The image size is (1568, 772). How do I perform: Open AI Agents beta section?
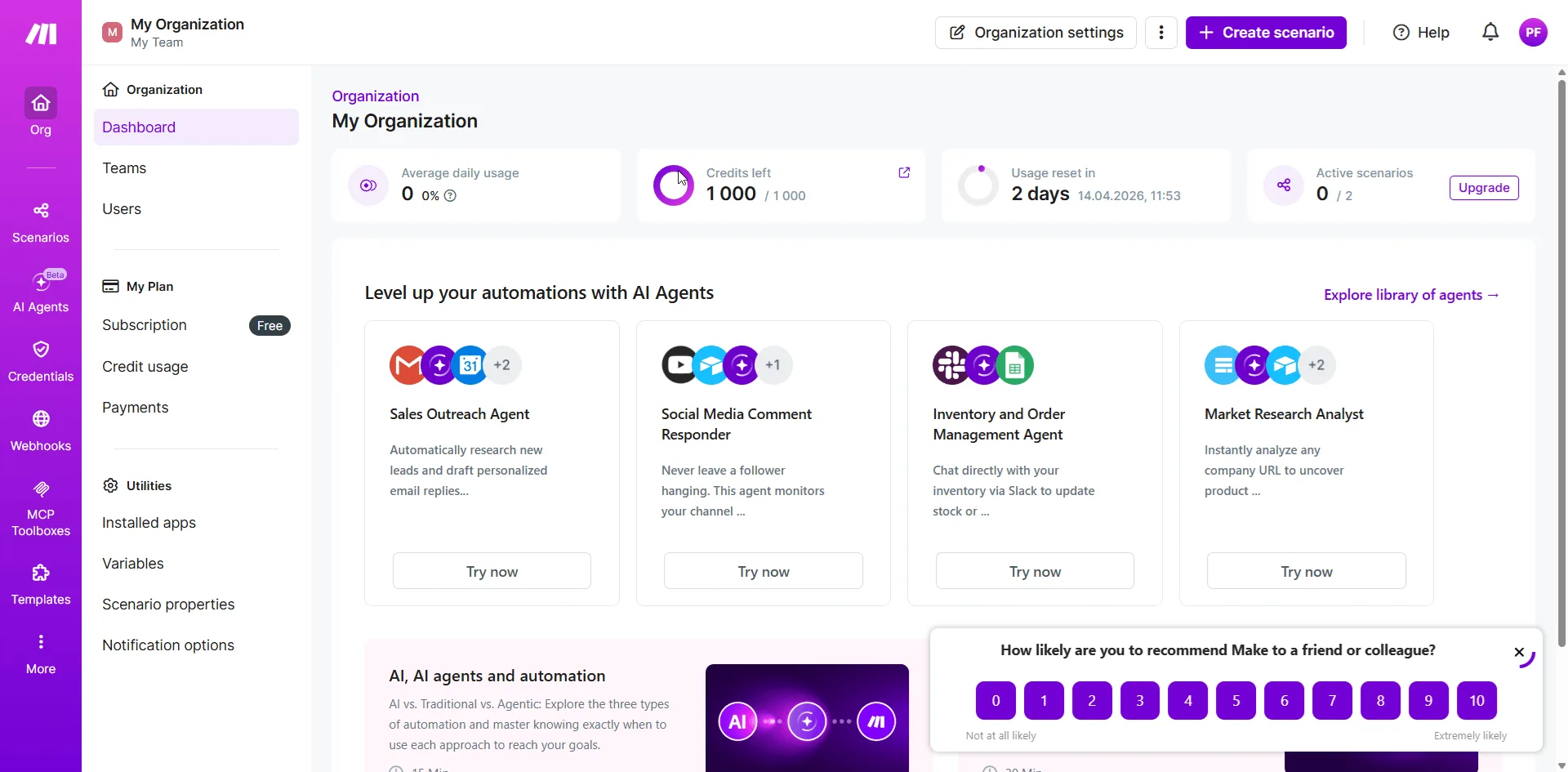(41, 292)
